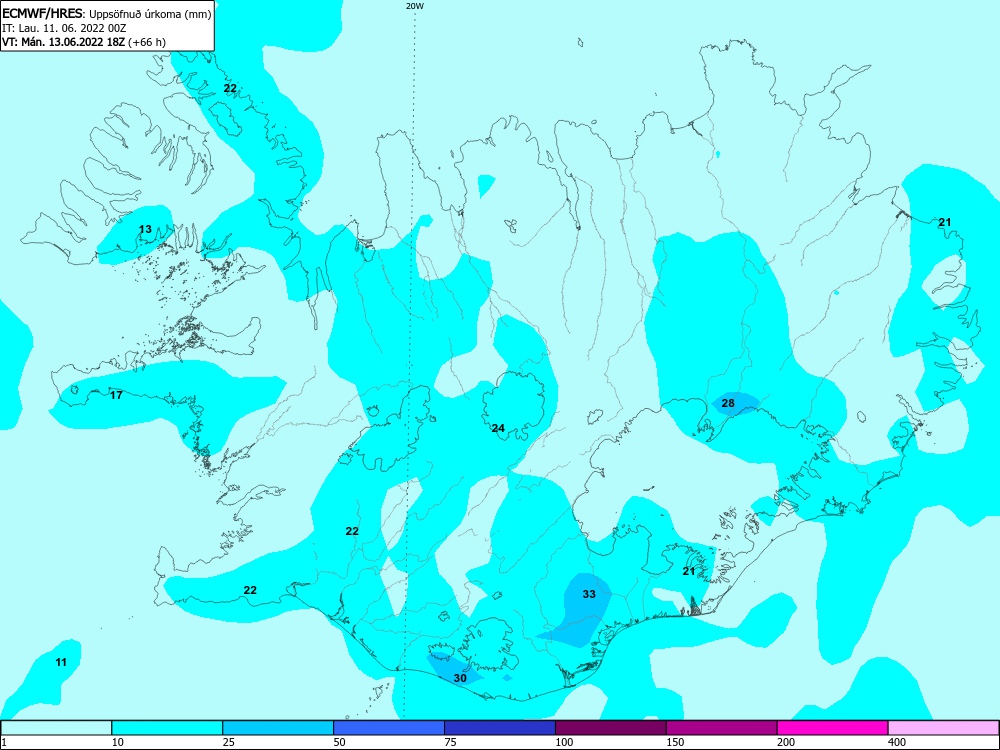Click the precipitation value 24
This screenshot has height=750, width=1000.
pos(498,428)
